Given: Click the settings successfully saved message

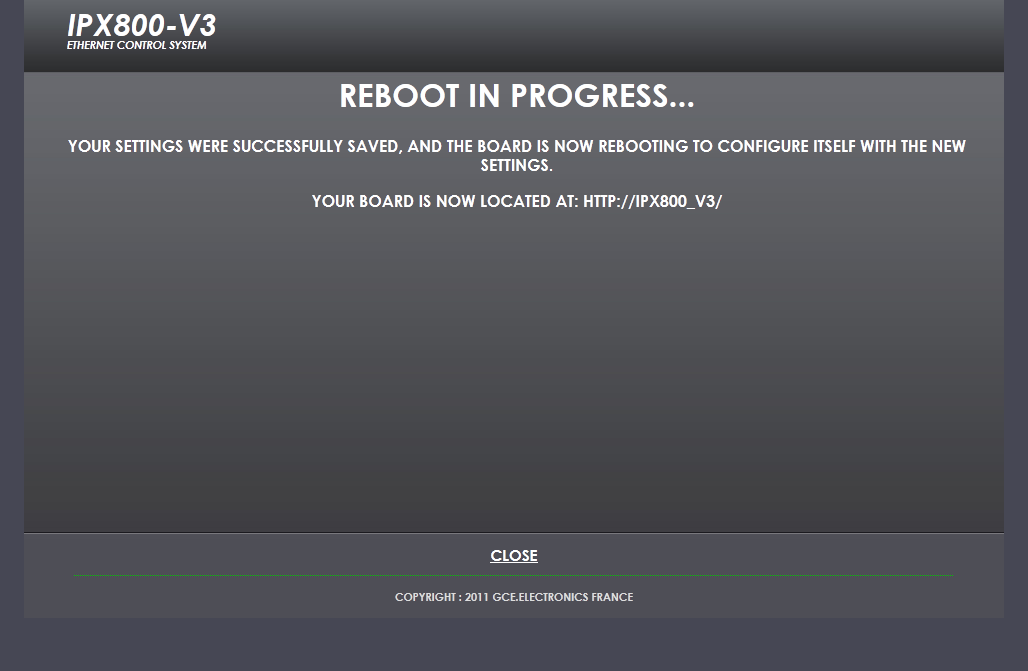Looking at the screenshot, I should click(517, 155).
